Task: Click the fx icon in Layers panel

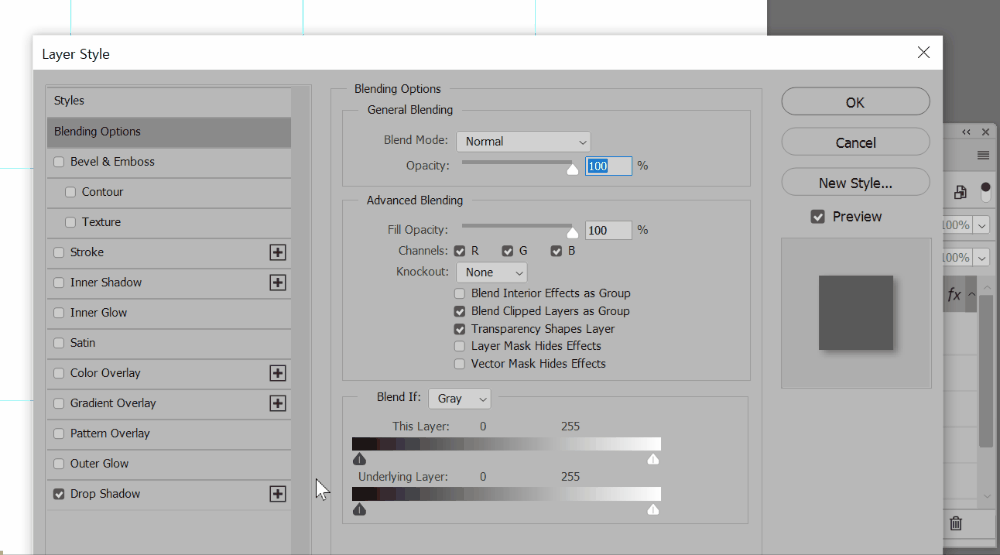Action: point(954,295)
